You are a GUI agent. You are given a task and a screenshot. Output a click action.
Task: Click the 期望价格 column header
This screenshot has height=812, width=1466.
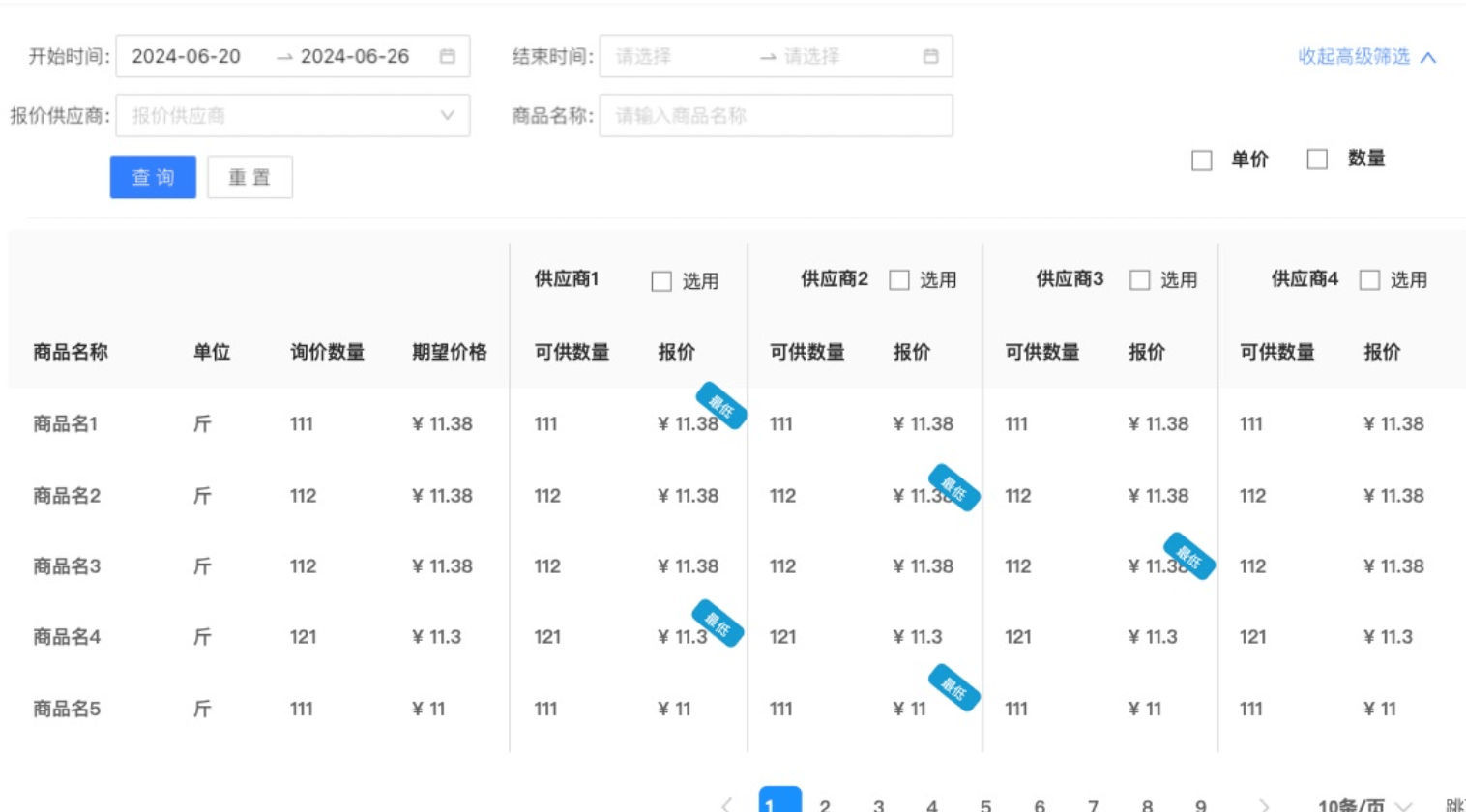tap(450, 352)
